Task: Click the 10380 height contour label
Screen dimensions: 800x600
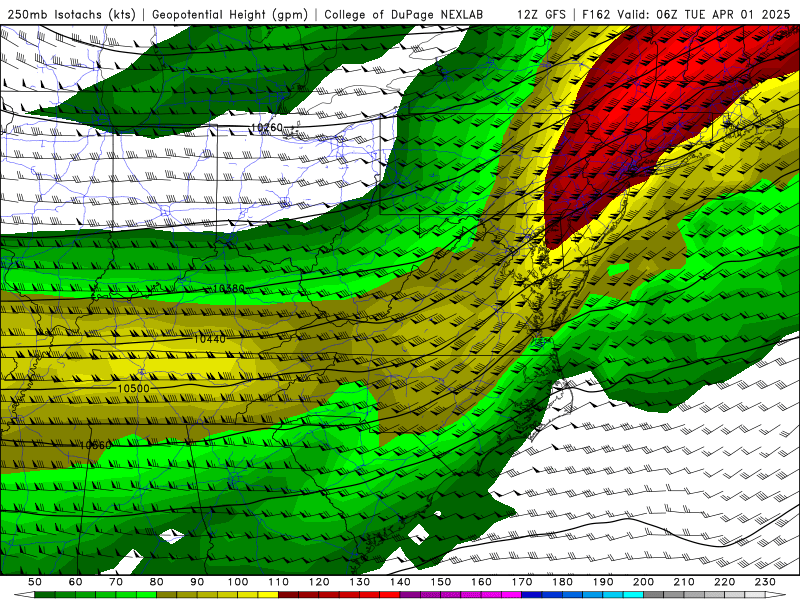Action: point(229,289)
